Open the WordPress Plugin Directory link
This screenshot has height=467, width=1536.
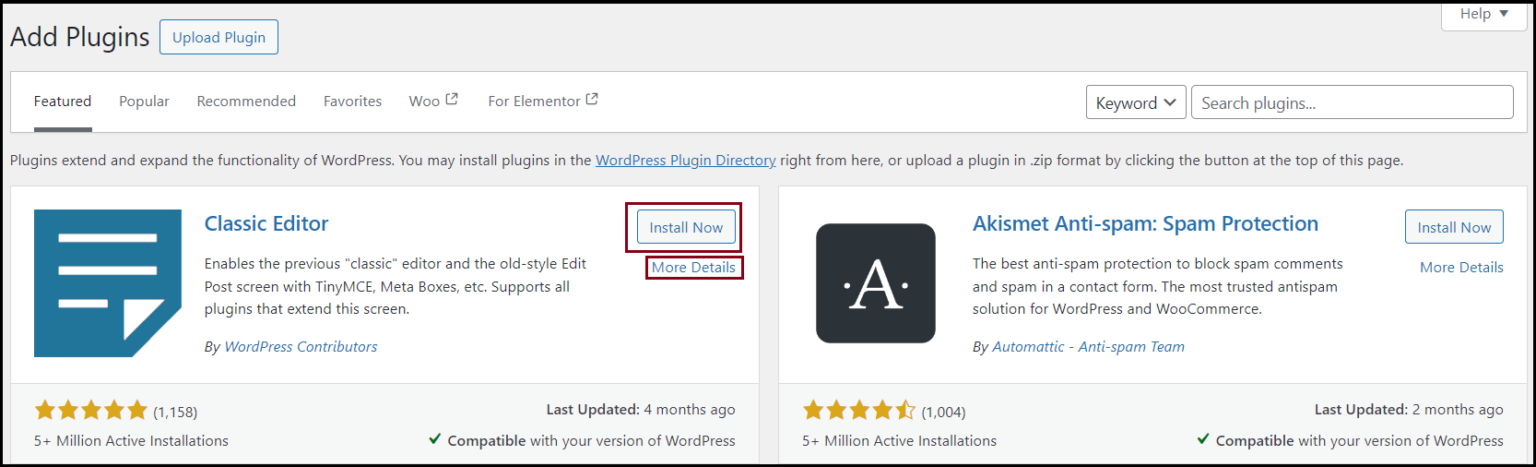[x=685, y=160]
